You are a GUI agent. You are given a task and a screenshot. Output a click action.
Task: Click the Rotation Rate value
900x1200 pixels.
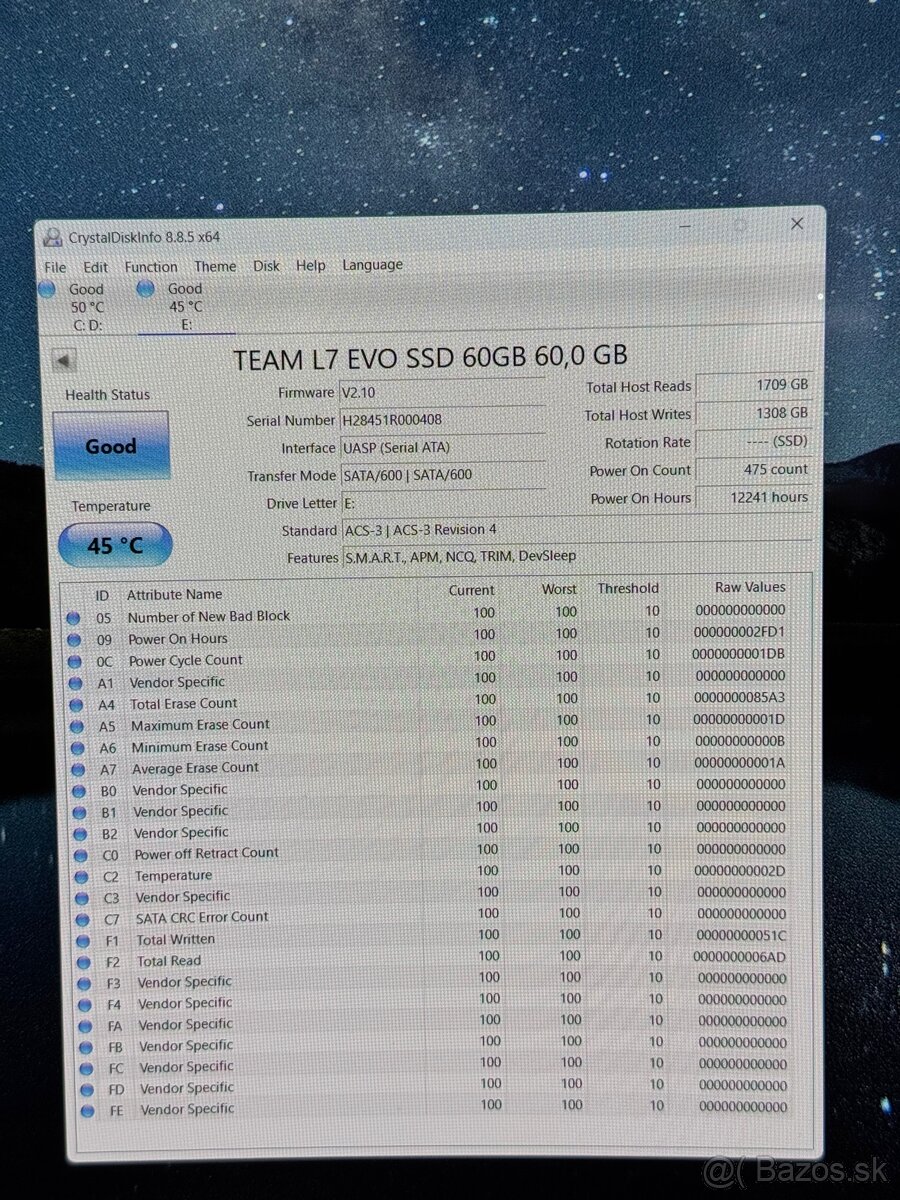753,441
